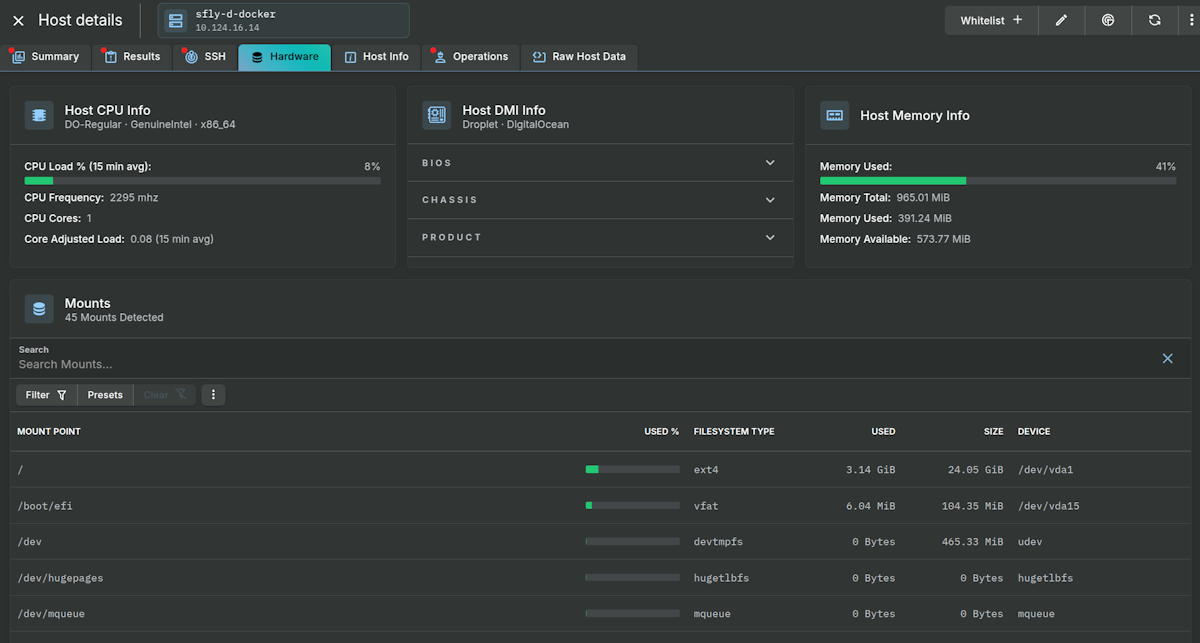Image resolution: width=1200 pixels, height=643 pixels.
Task: Click the Host Memory Info panel icon
Action: 834,115
